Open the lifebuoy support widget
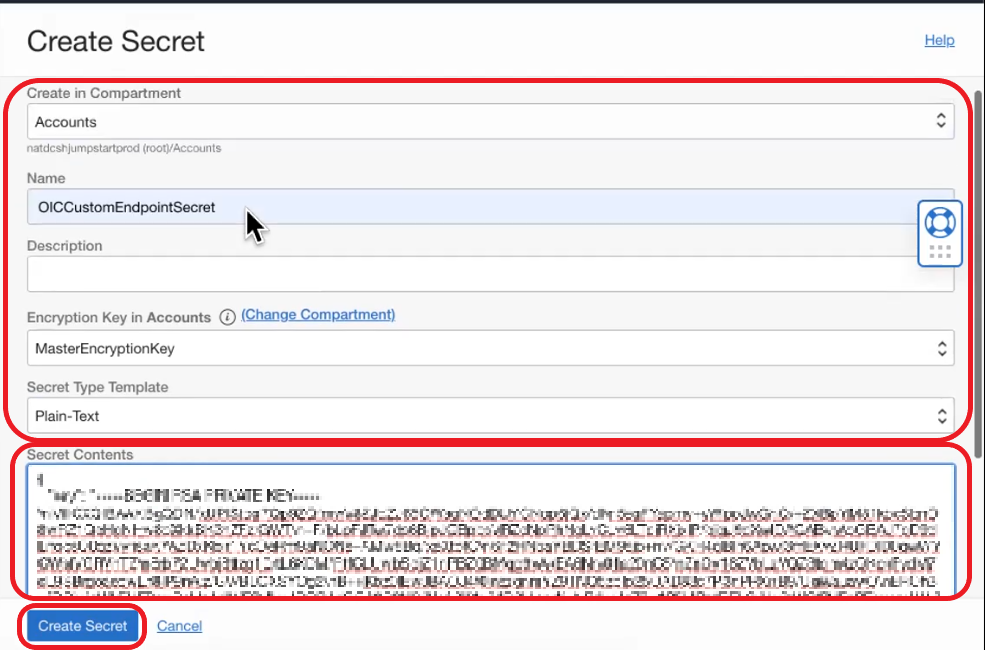The image size is (985, 650). (x=940, y=222)
